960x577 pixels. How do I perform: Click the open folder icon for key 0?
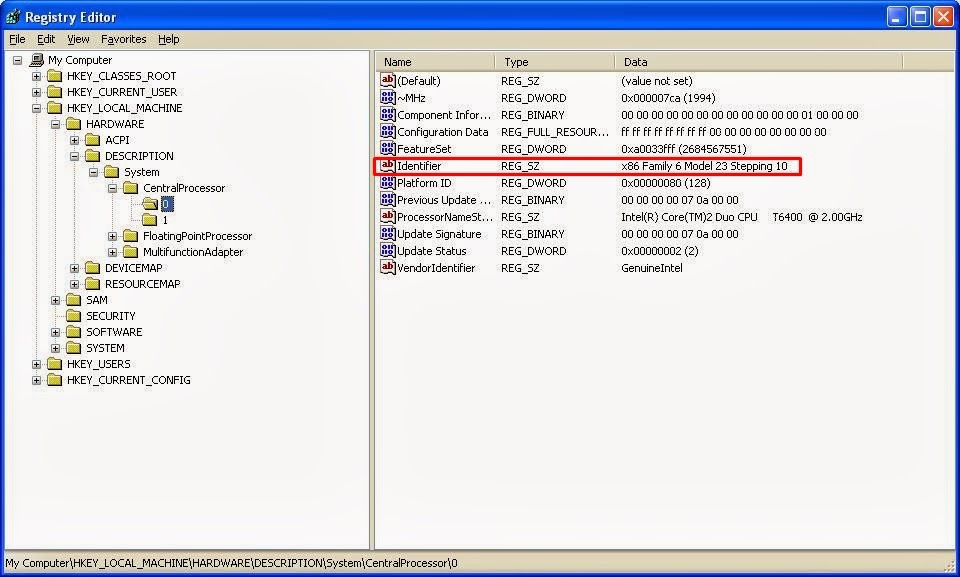(150, 203)
